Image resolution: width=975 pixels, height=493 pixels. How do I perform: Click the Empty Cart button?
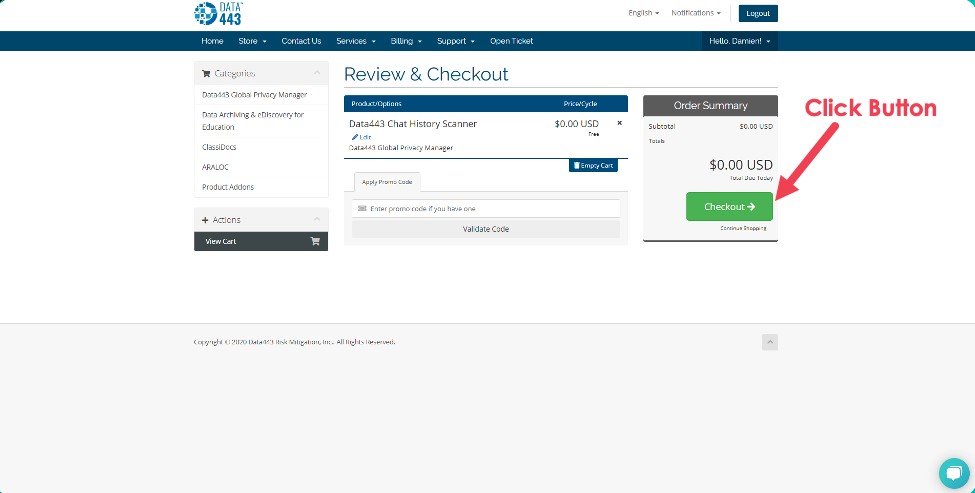(x=593, y=165)
